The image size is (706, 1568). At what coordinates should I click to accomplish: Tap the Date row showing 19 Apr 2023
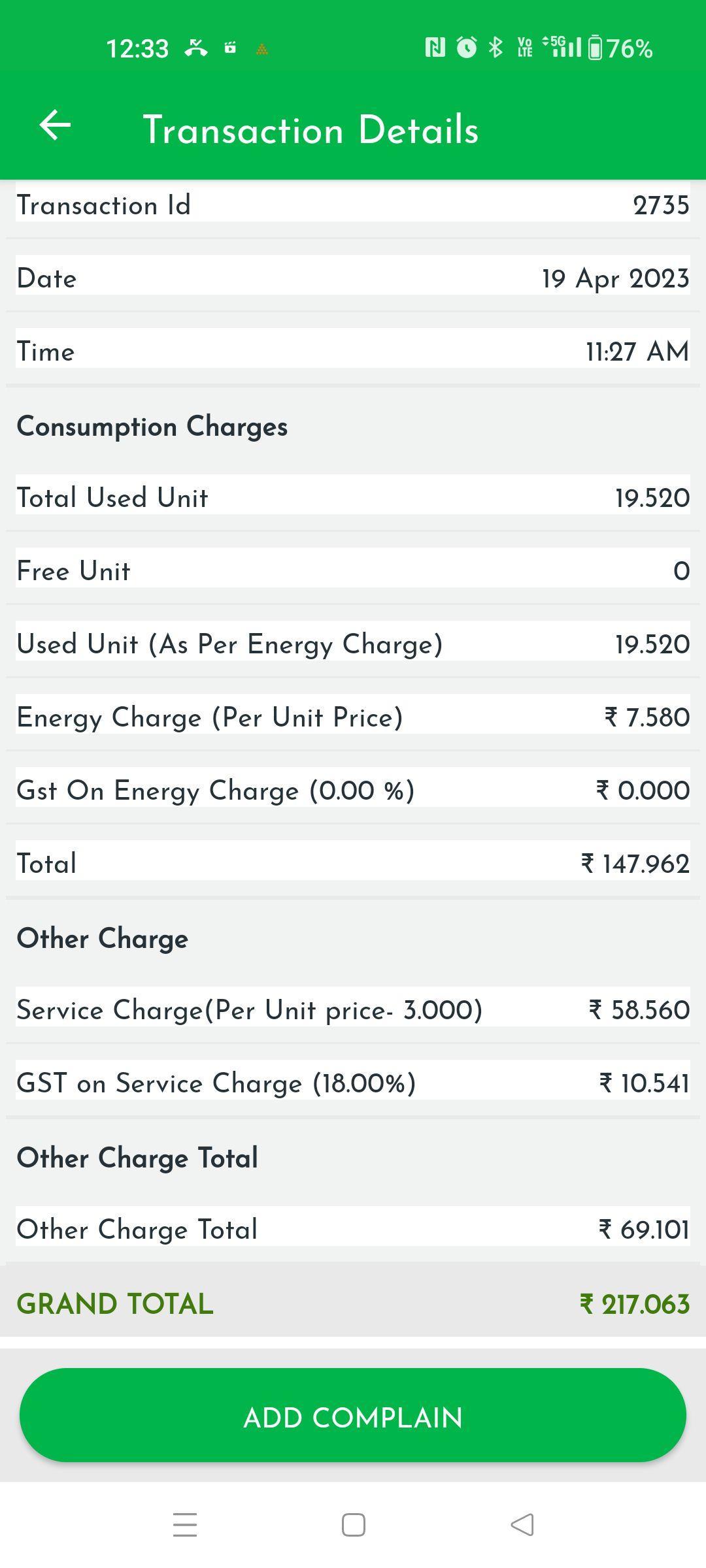pos(353,278)
